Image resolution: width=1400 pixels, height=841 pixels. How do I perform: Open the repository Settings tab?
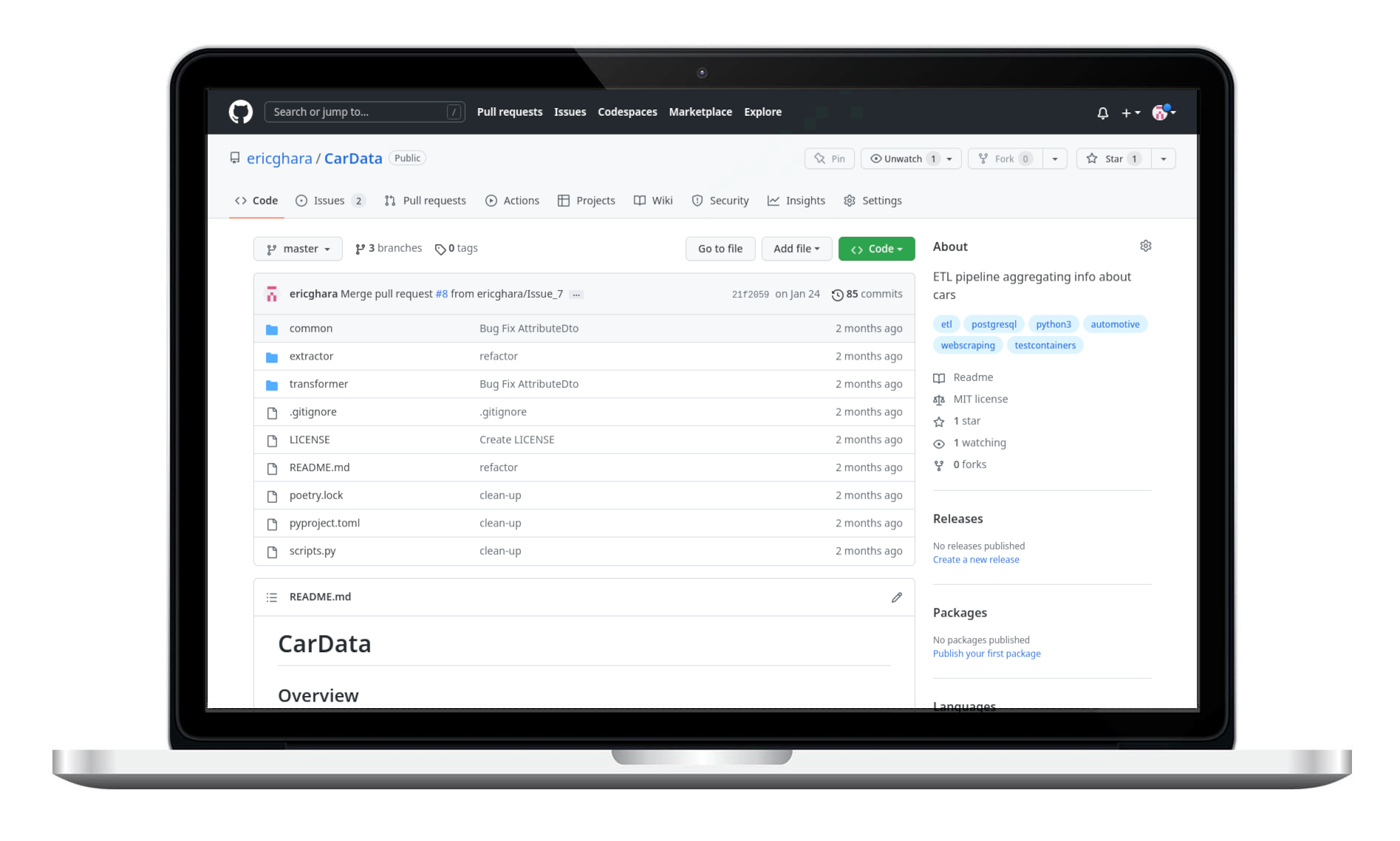click(x=873, y=201)
